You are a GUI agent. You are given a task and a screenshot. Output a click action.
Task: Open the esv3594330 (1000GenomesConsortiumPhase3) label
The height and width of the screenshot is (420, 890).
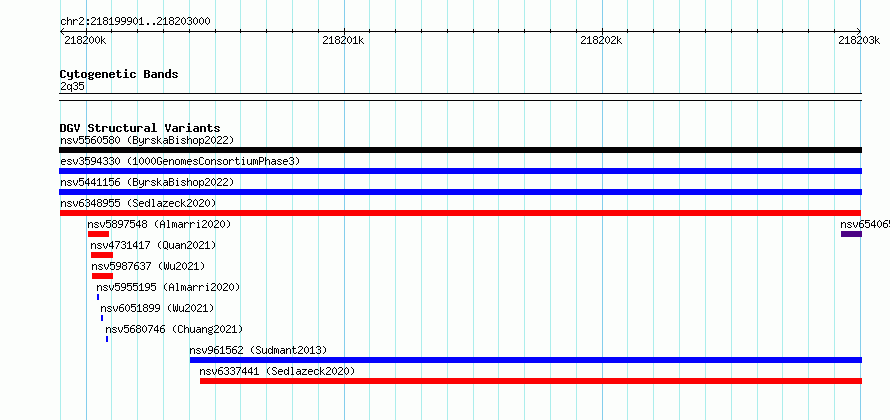tap(180, 161)
